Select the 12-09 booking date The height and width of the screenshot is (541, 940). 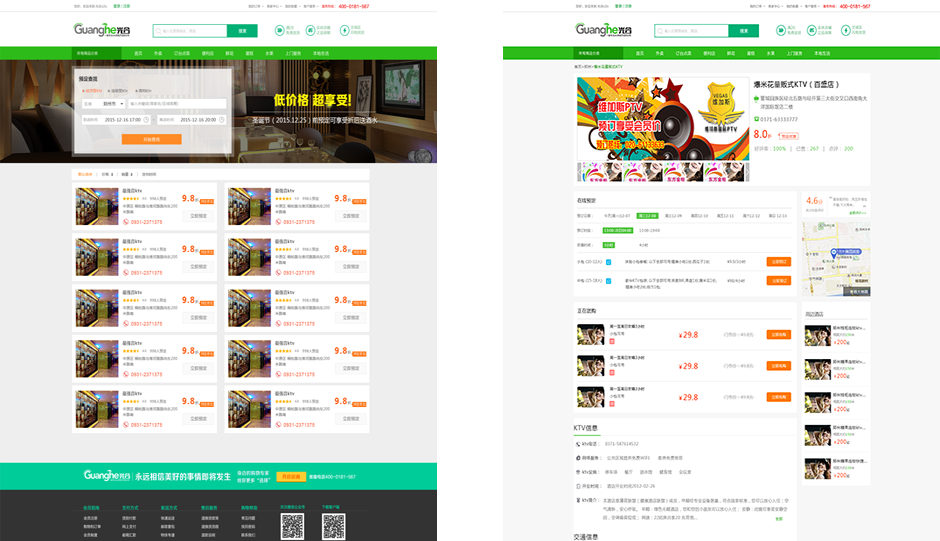pos(673,216)
